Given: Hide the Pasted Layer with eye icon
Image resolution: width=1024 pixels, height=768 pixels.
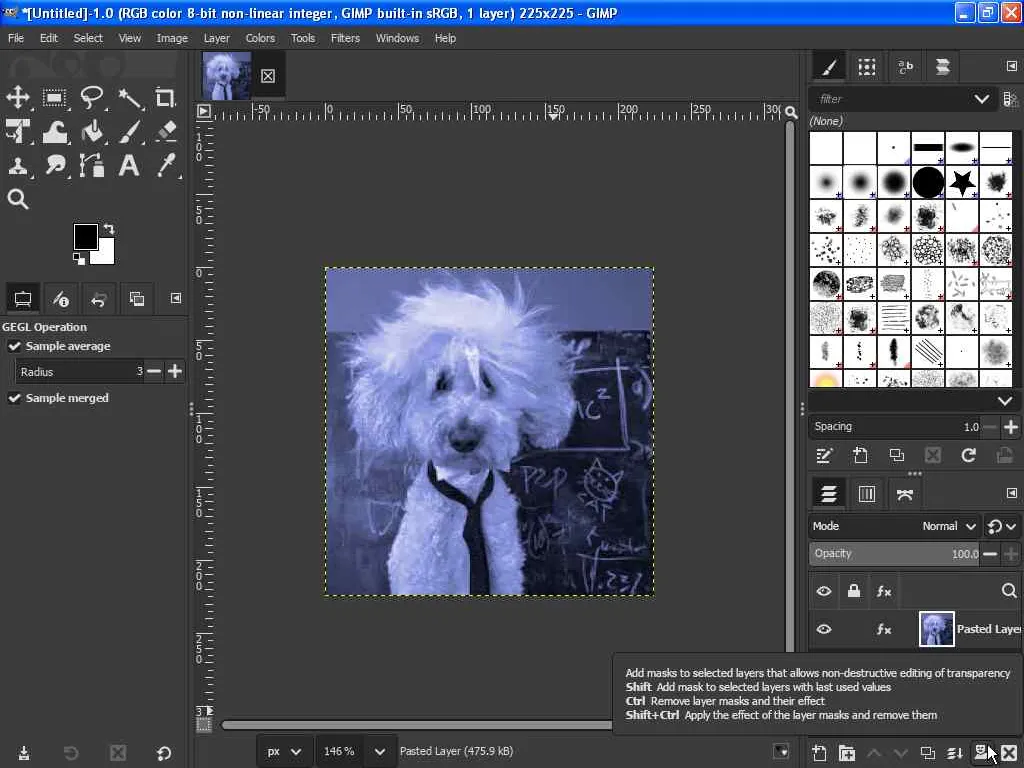Looking at the screenshot, I should [824, 629].
